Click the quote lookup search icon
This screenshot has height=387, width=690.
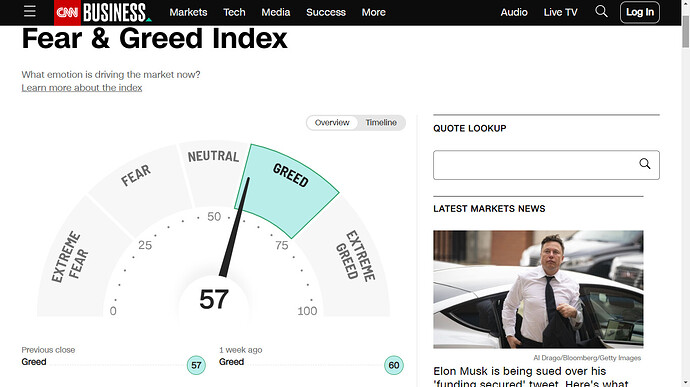tap(645, 164)
